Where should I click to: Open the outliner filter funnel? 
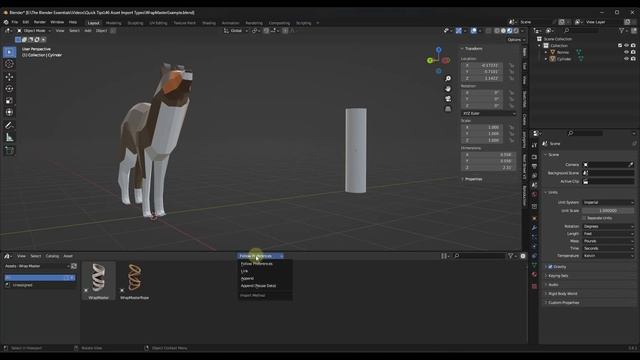(622, 31)
